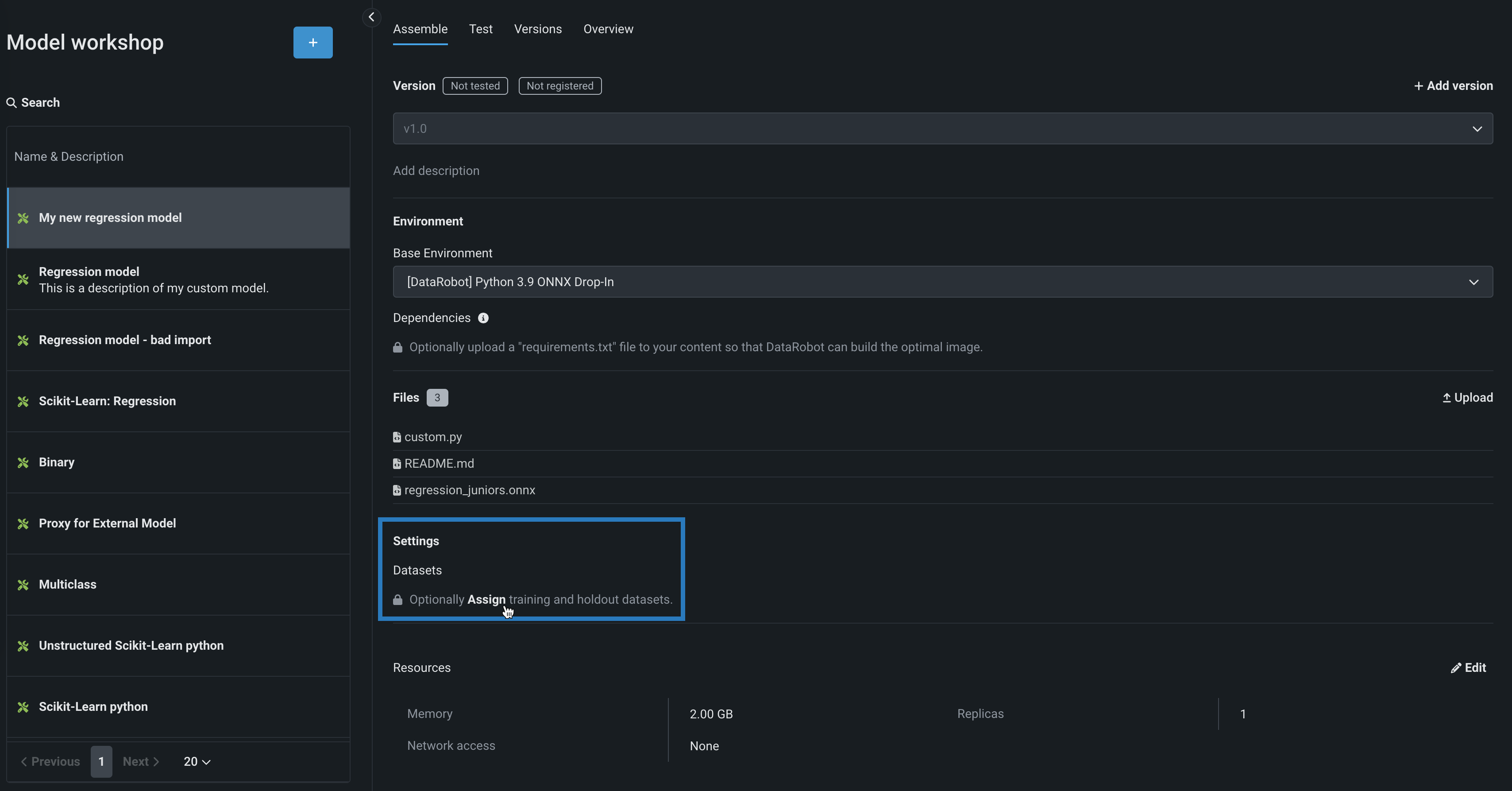Open the 20 per page dropdown
Image resolution: width=1512 pixels, height=791 pixels.
[x=197, y=762]
